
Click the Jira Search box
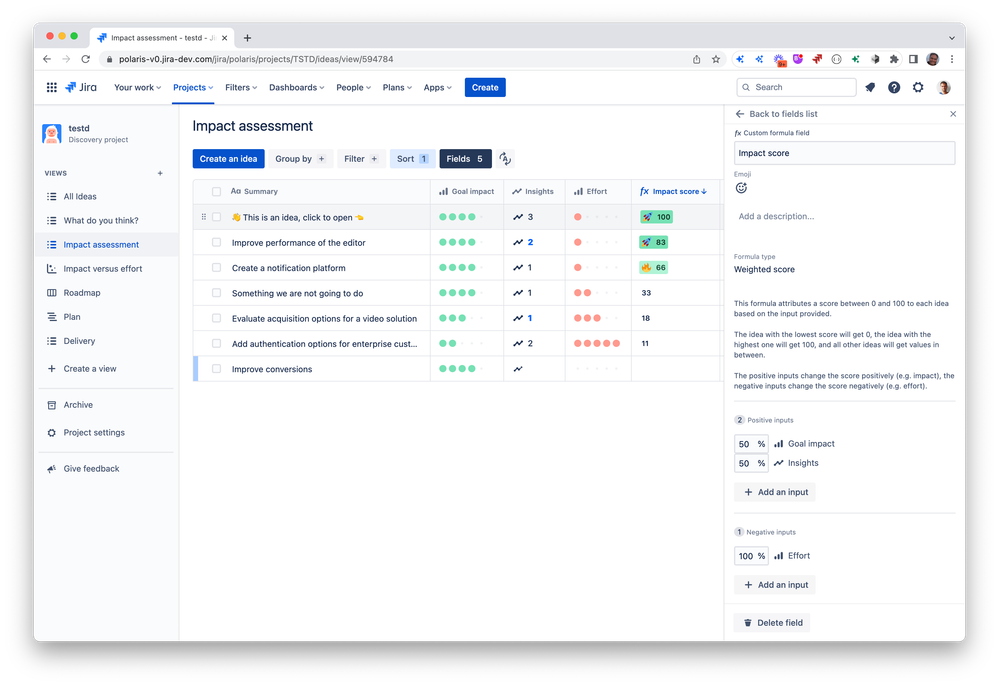click(796, 87)
